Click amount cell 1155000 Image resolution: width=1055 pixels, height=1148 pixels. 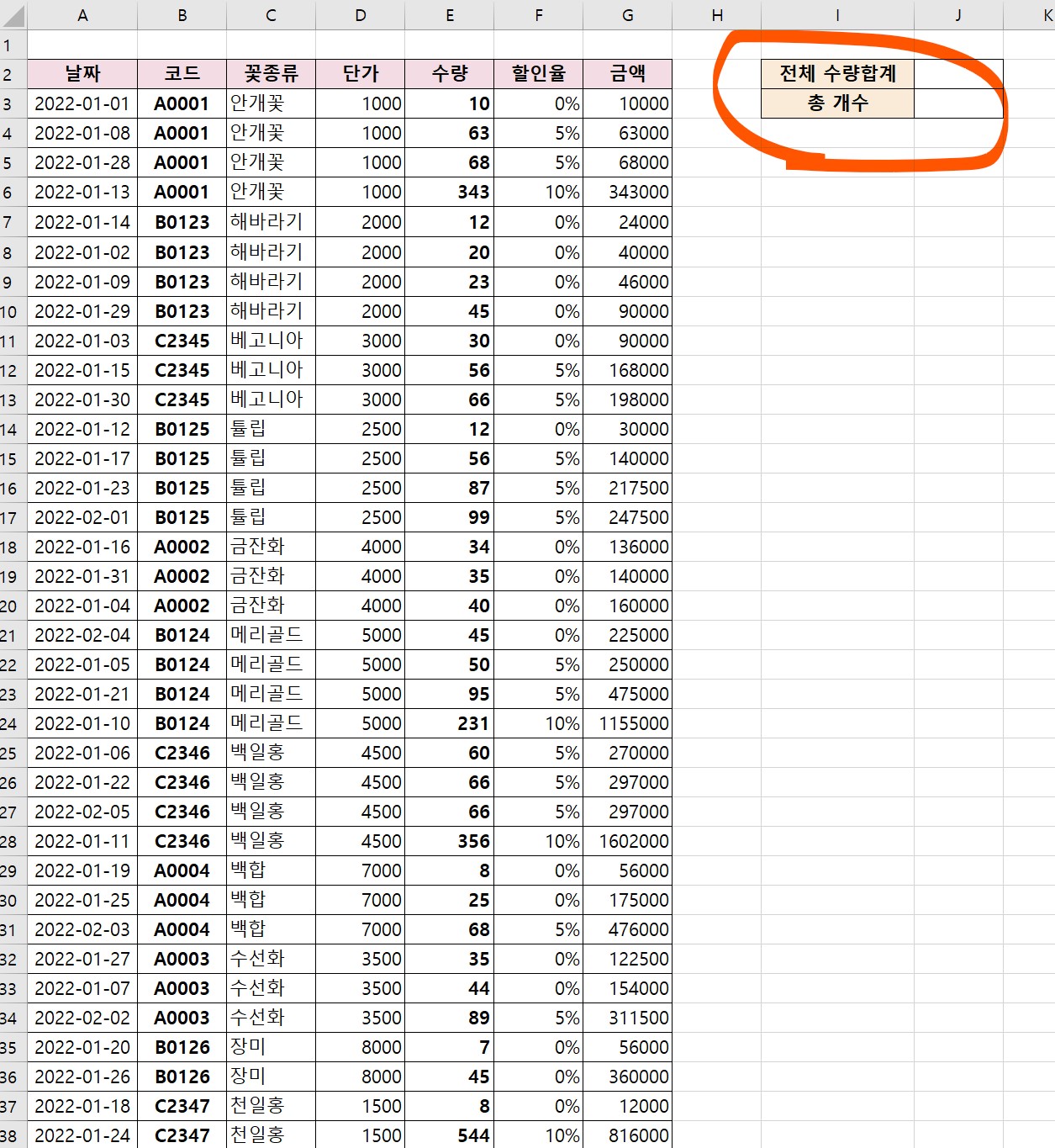[628, 723]
